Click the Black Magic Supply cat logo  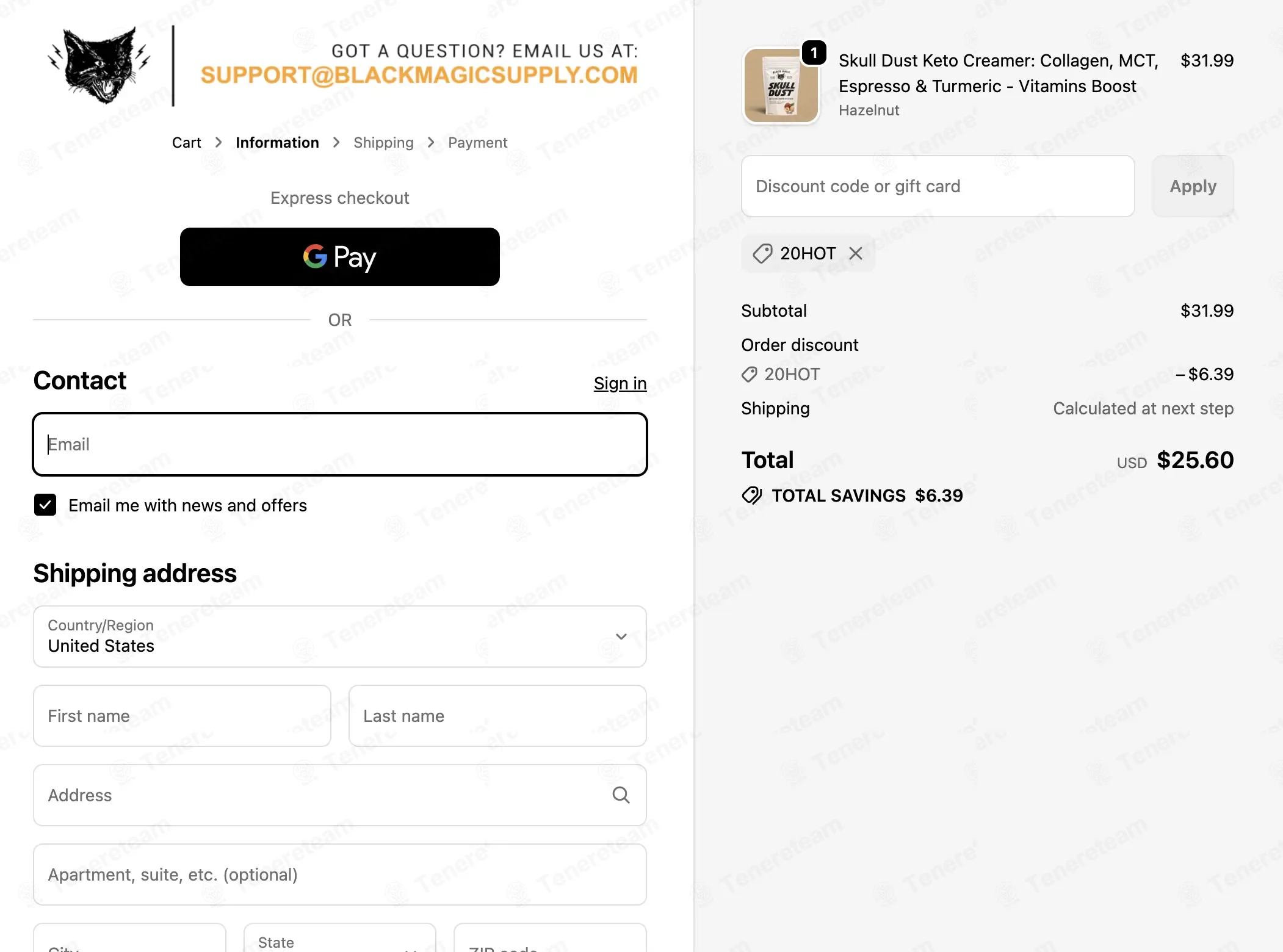tap(99, 65)
